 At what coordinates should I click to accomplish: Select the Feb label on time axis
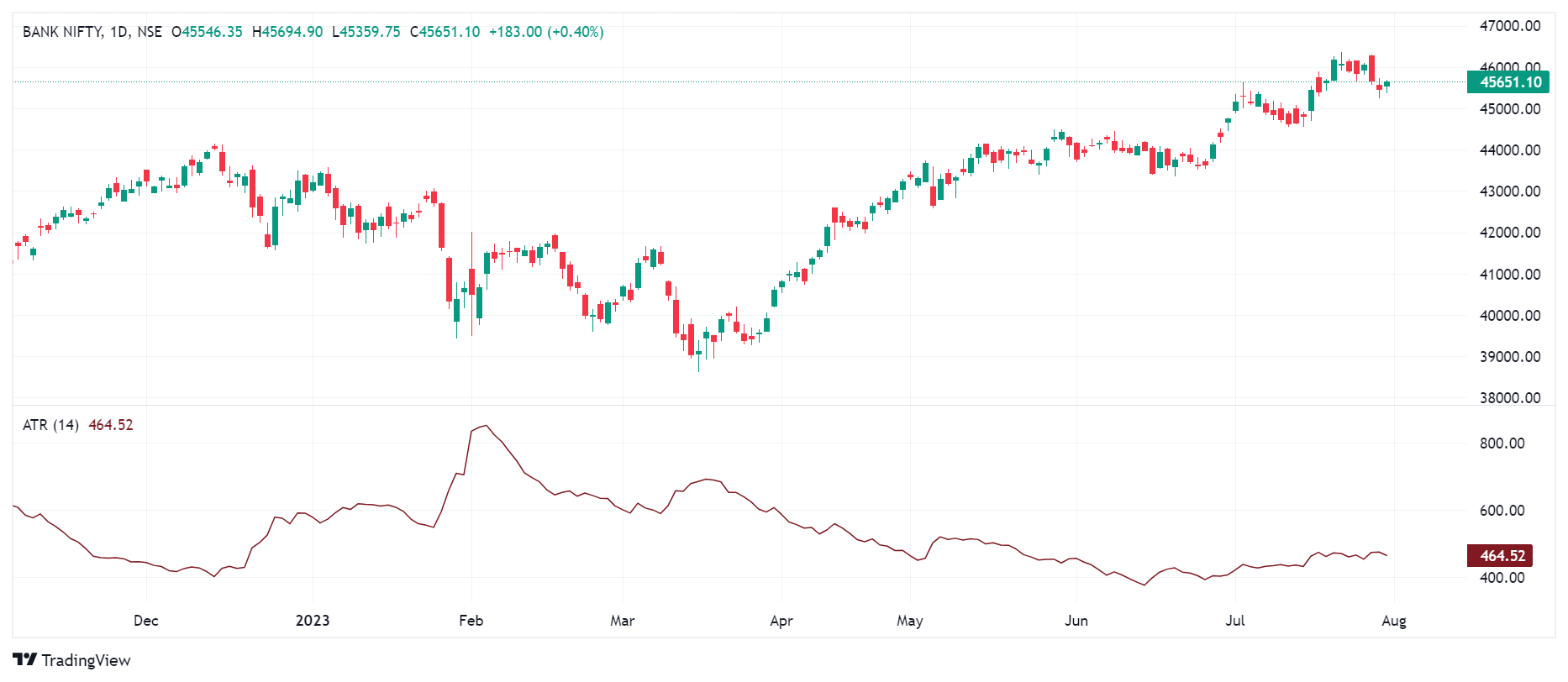(x=471, y=621)
